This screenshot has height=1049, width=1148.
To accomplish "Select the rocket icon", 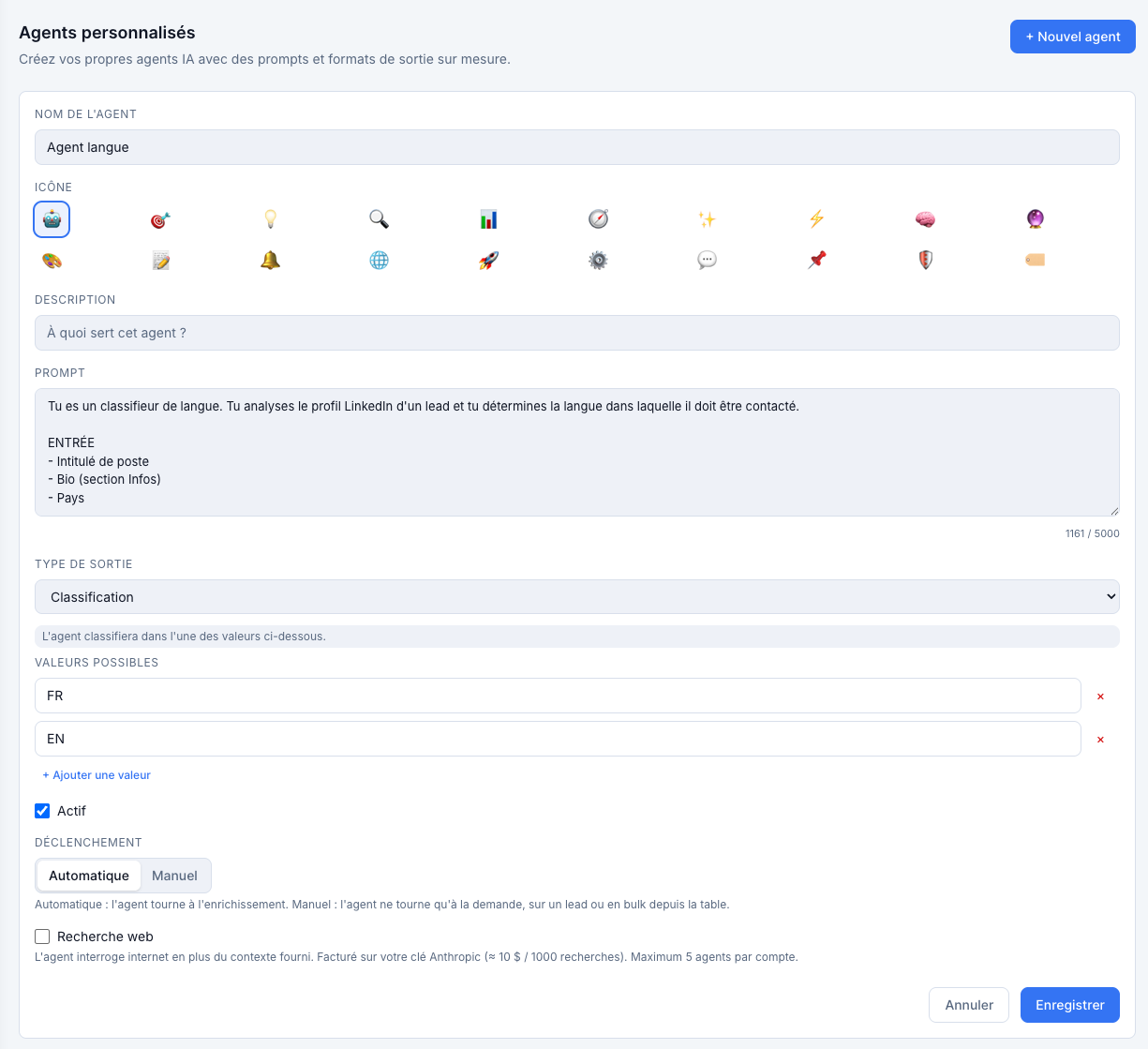I will pos(488,261).
